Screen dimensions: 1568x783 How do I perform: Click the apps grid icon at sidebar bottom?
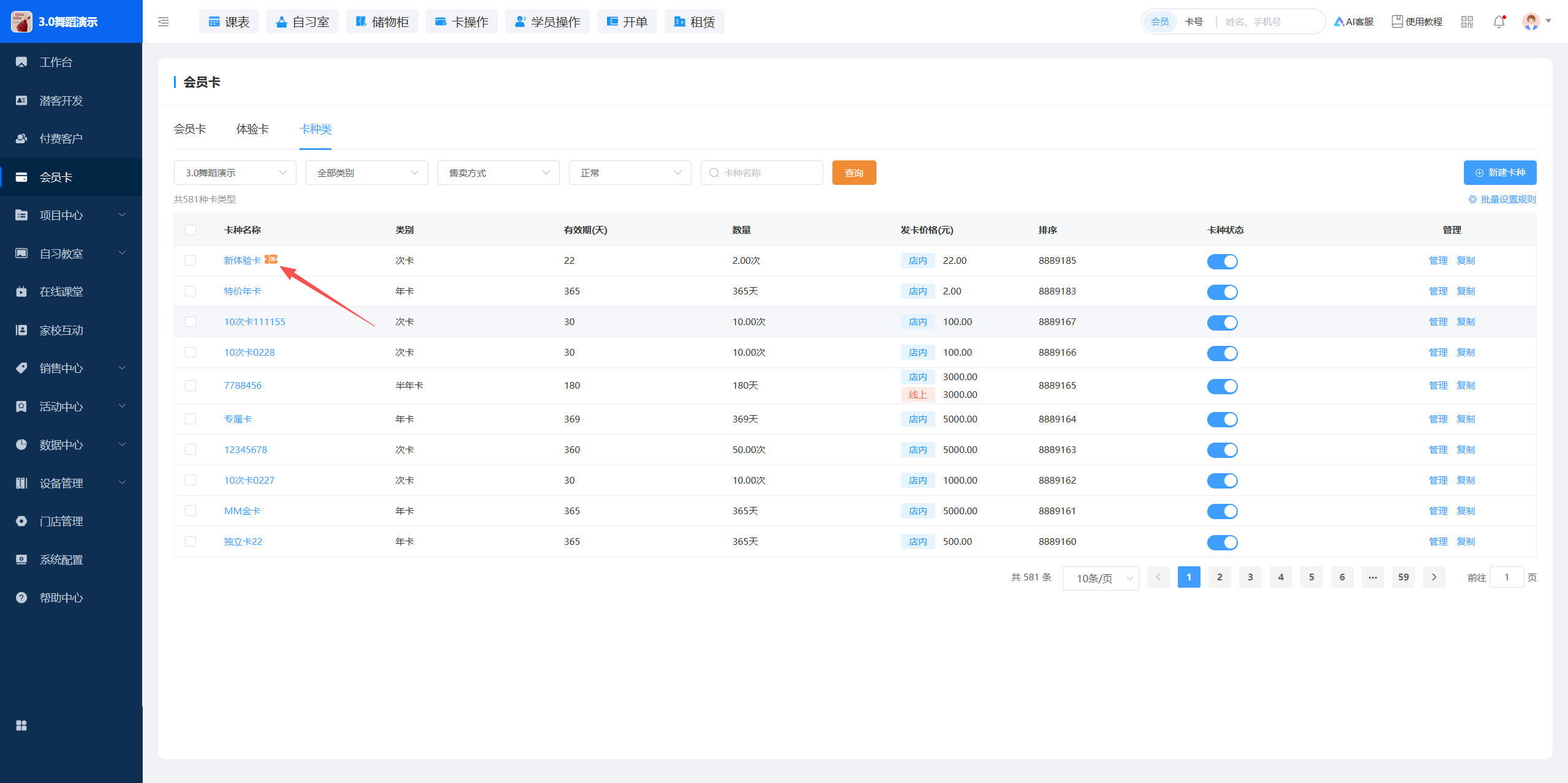tap(21, 725)
